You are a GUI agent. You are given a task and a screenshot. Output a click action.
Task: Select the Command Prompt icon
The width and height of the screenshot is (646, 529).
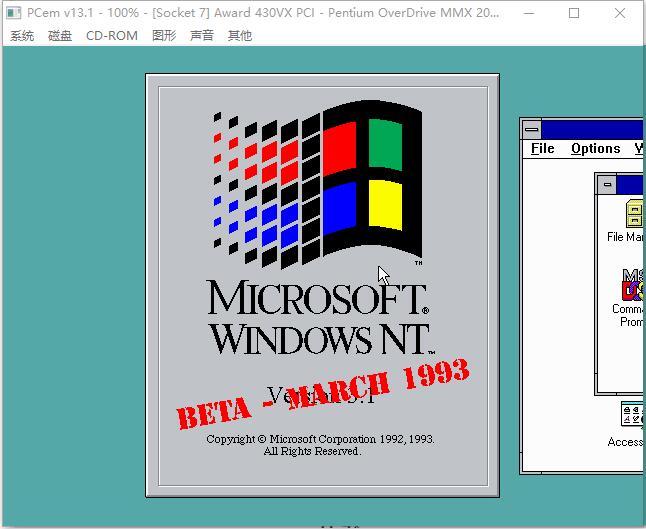632,285
